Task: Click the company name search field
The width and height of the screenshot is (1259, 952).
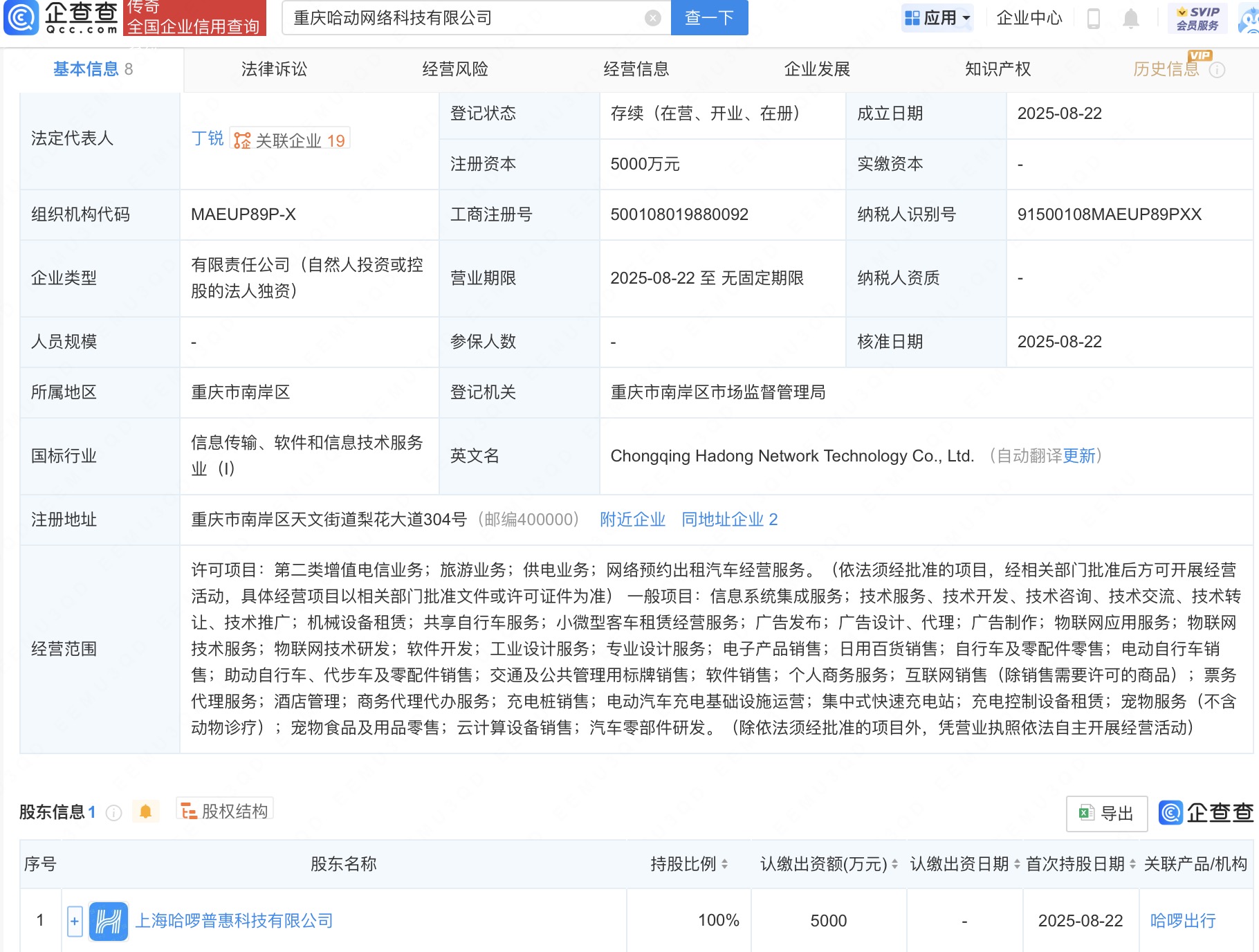Action: click(x=463, y=18)
